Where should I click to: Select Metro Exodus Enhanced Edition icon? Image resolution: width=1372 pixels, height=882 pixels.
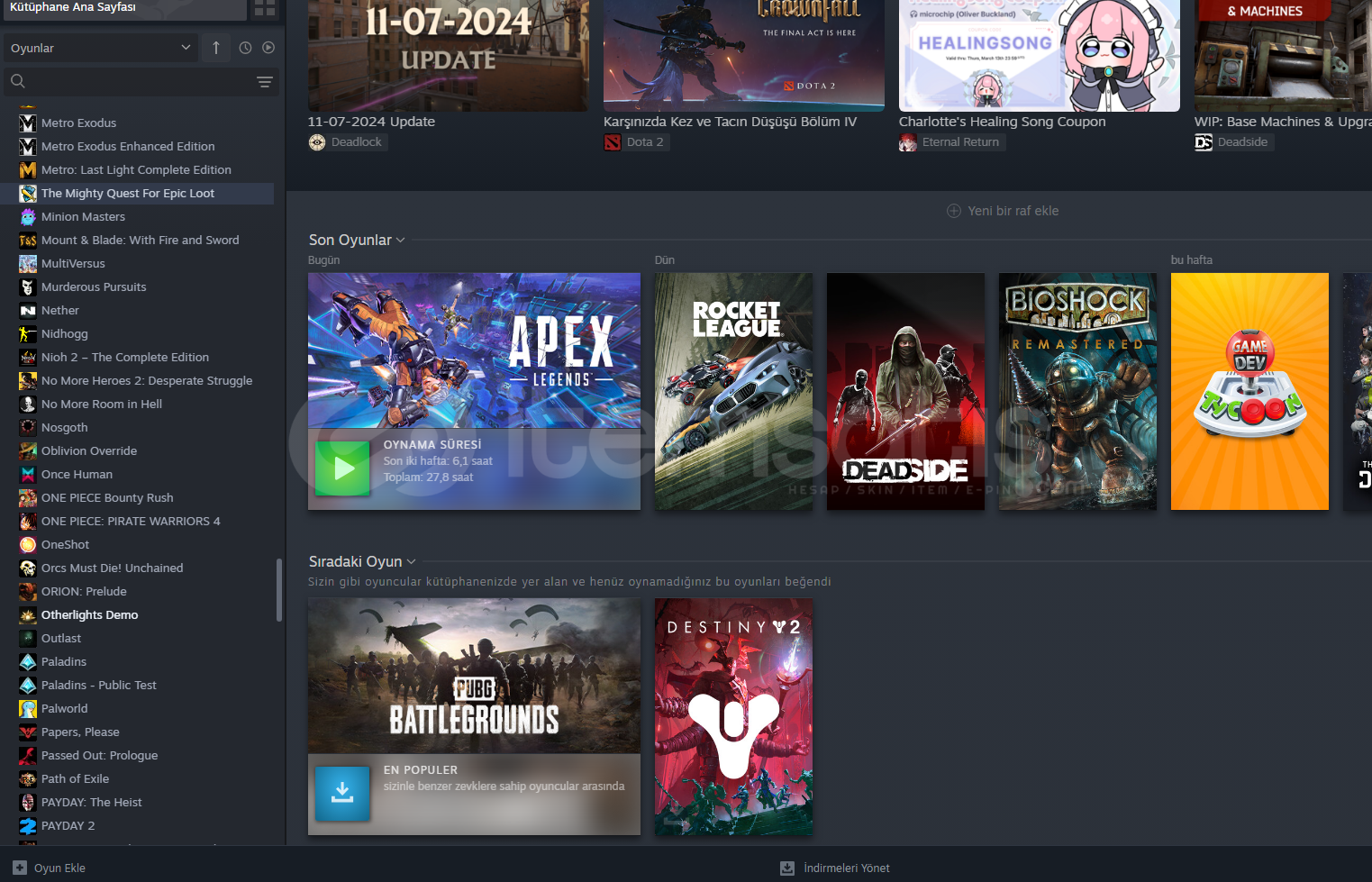pyautogui.click(x=28, y=146)
